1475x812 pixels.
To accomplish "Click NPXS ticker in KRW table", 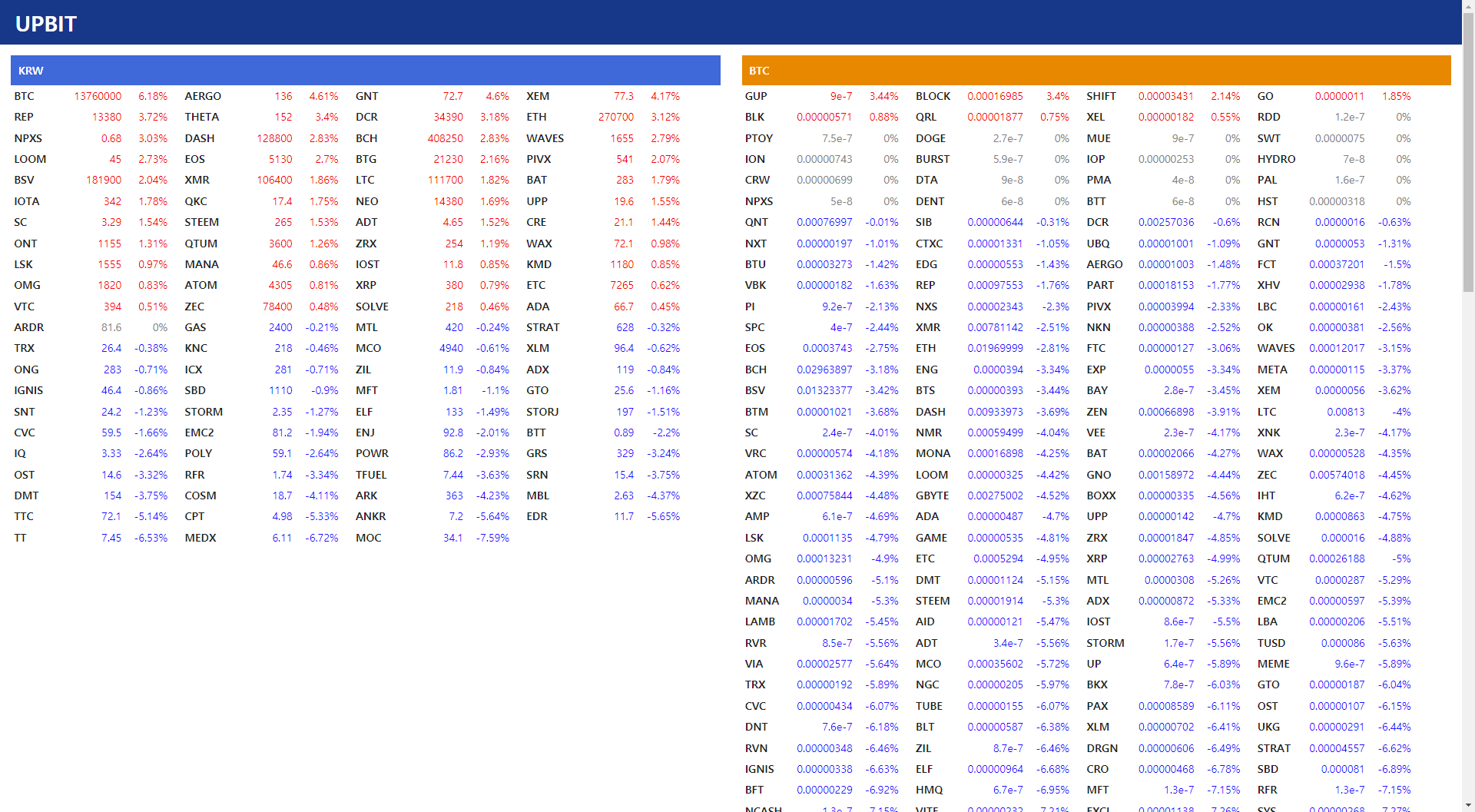I will (28, 138).
